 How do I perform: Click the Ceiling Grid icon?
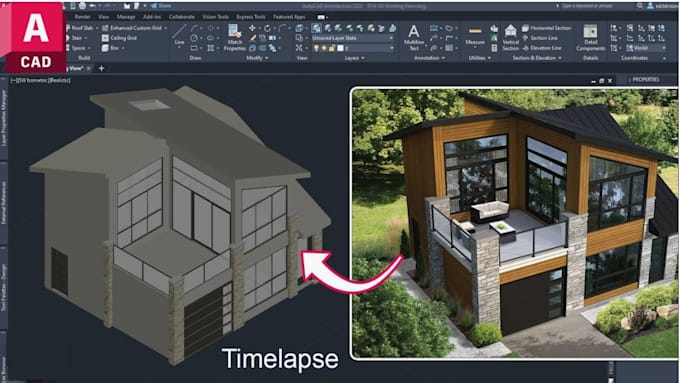coord(105,38)
